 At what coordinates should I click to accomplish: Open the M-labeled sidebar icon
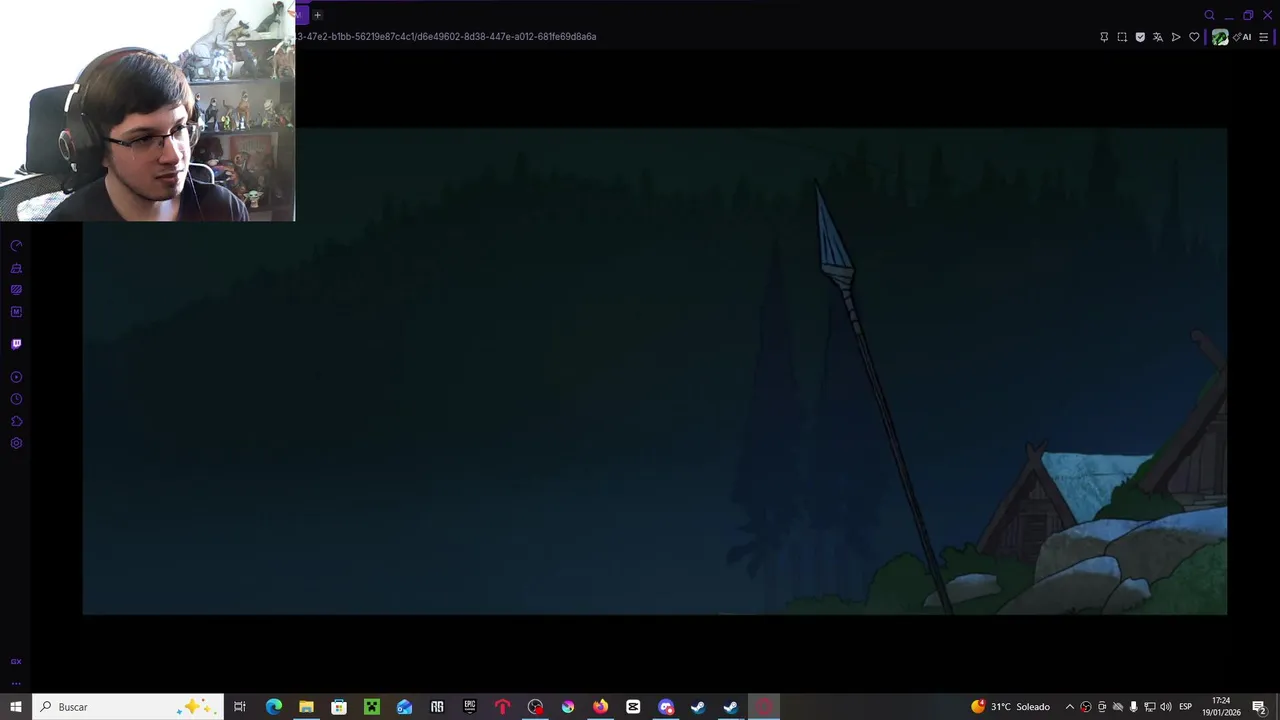coord(16,312)
